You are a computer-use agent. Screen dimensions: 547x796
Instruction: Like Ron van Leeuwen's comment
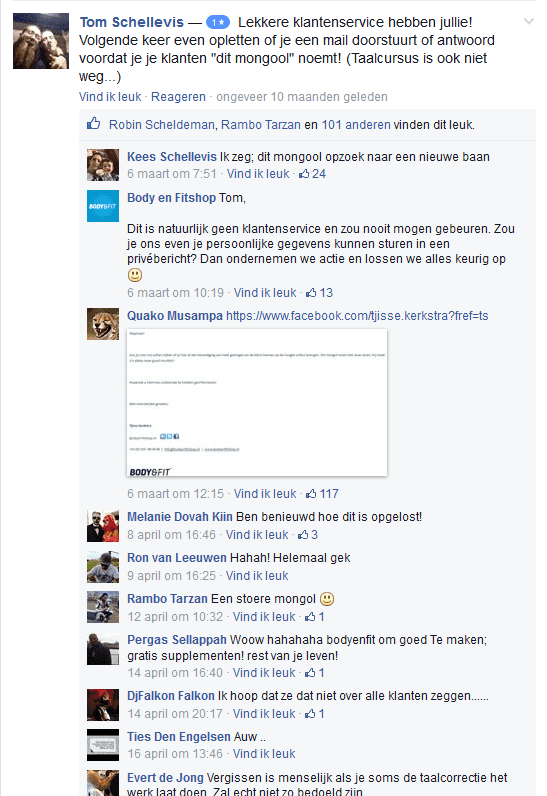point(257,576)
